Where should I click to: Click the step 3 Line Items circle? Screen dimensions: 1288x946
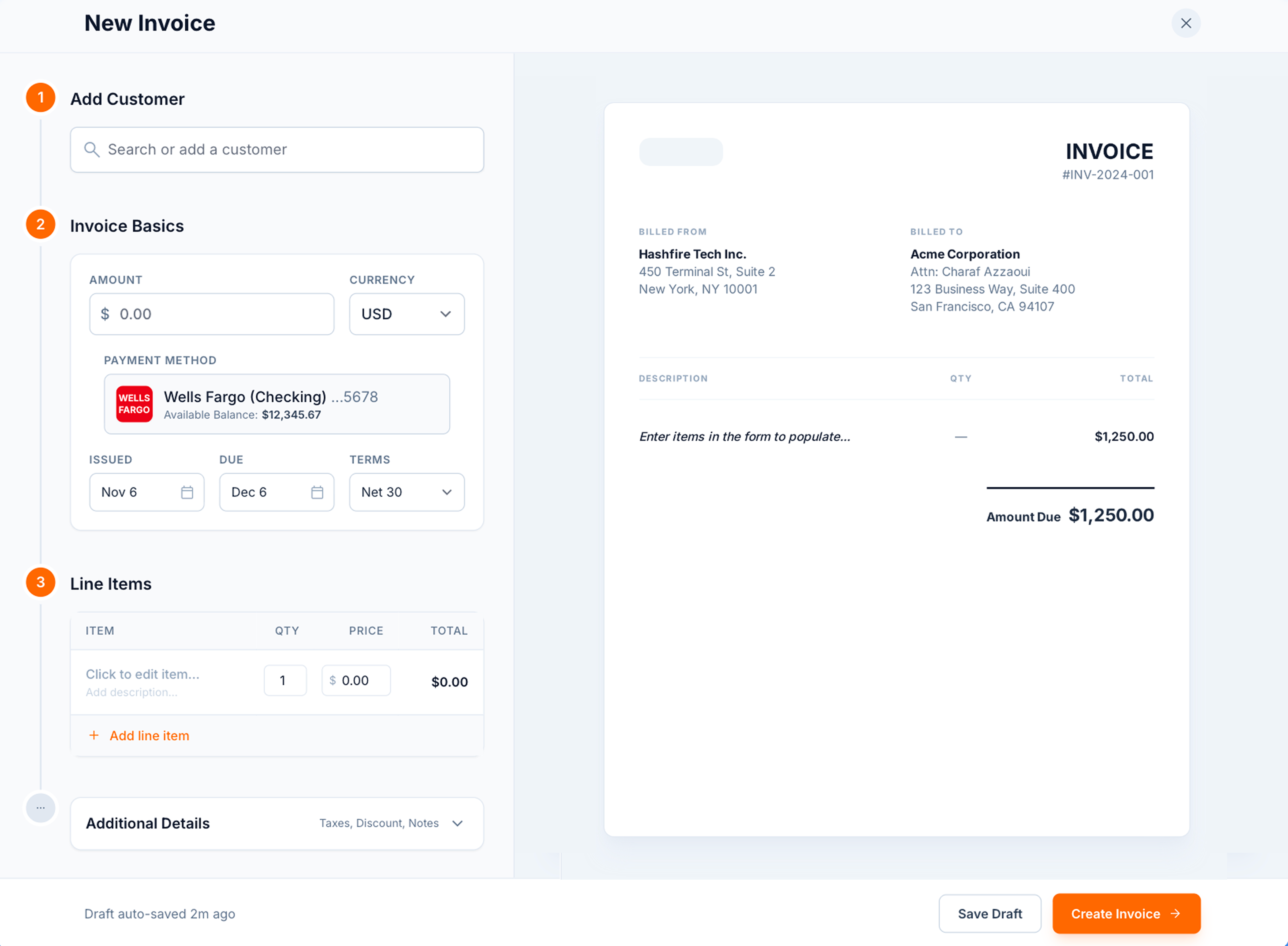point(41,582)
